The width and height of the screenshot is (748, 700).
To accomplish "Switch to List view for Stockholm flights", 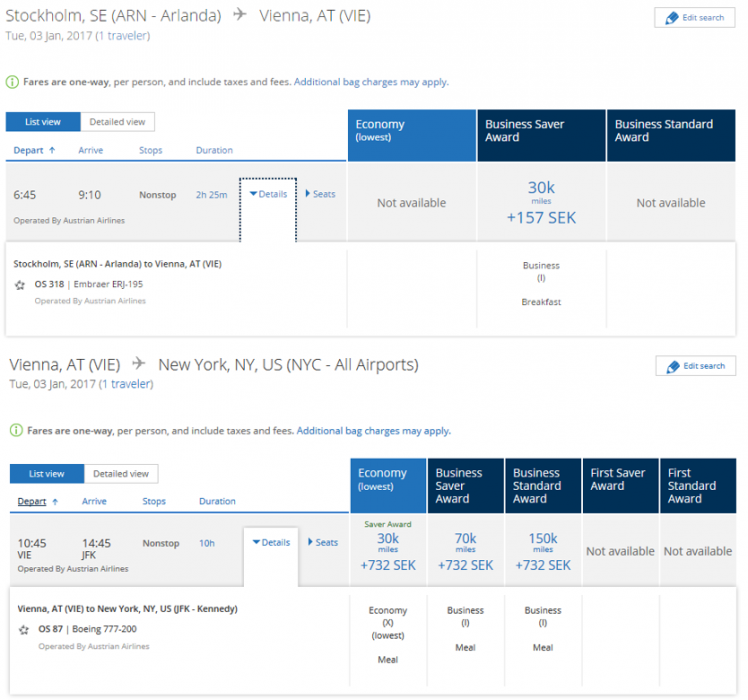I will pyautogui.click(x=43, y=122).
